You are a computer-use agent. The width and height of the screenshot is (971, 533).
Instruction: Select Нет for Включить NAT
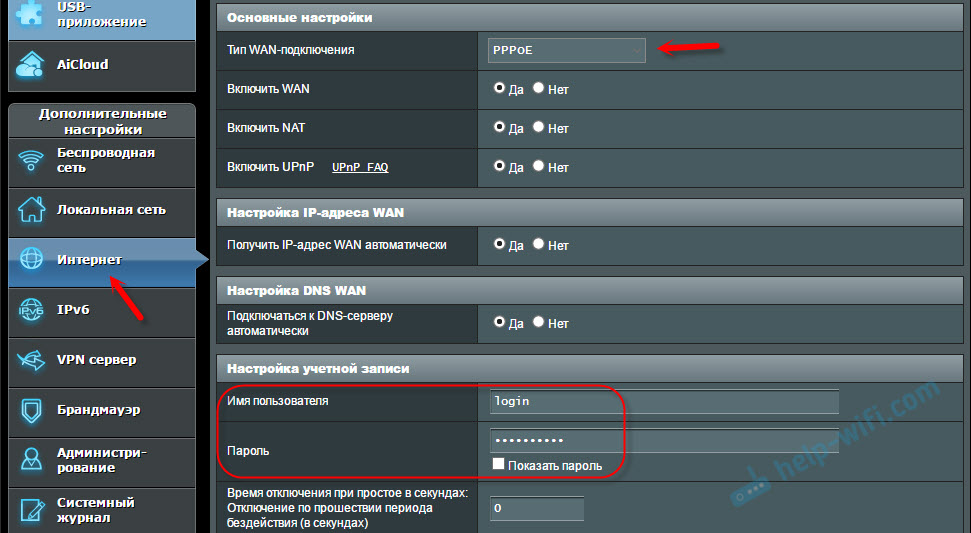click(539, 128)
